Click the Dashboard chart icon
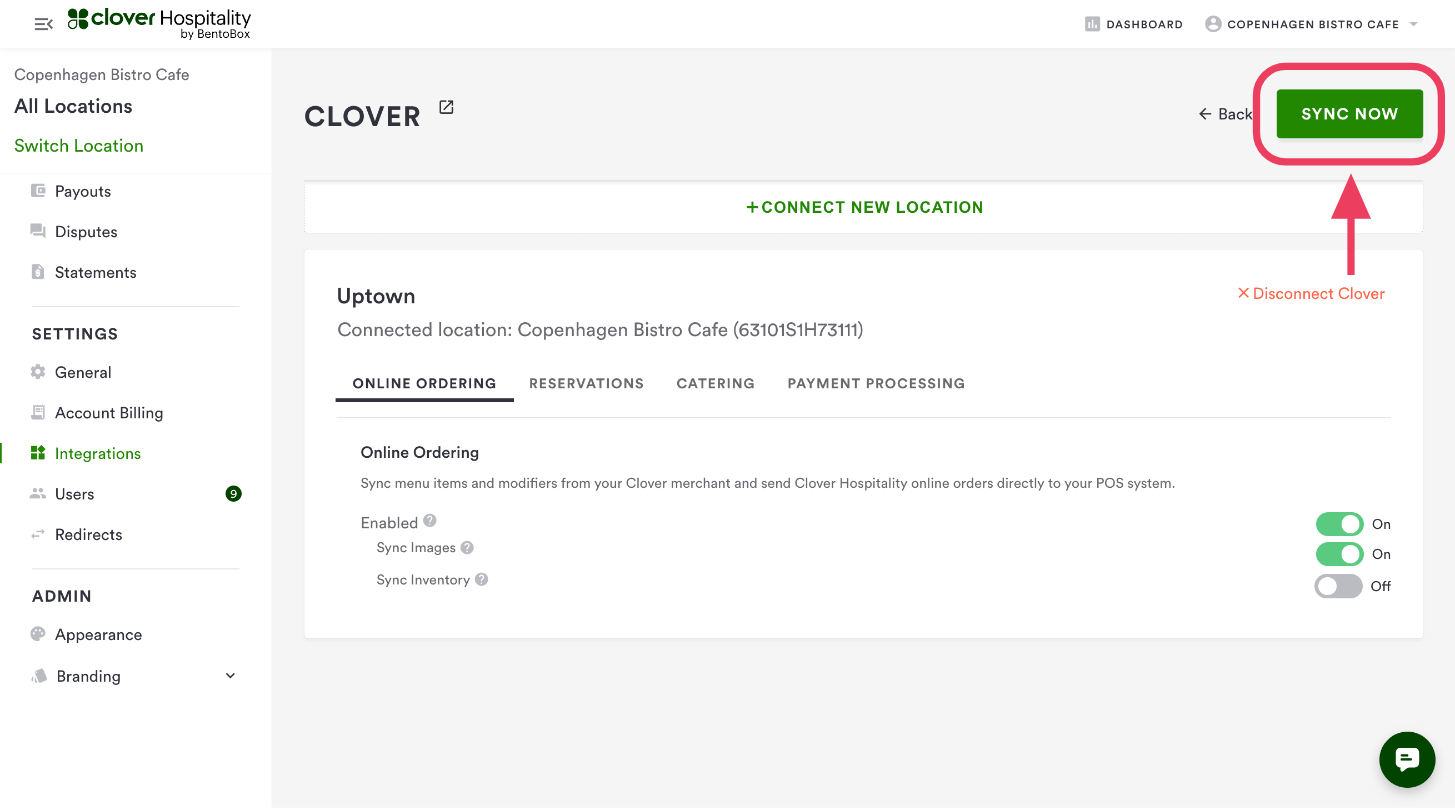 tap(1092, 24)
